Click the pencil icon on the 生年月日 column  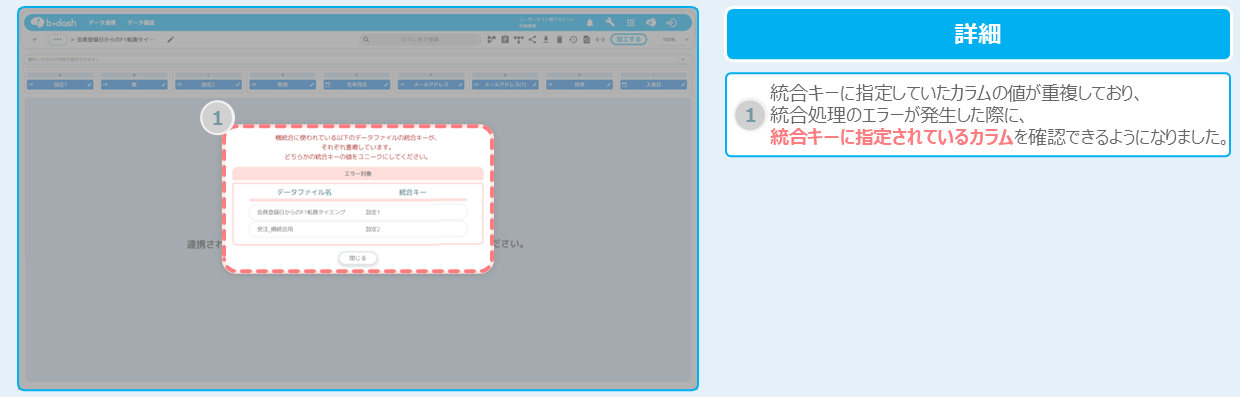[386, 84]
